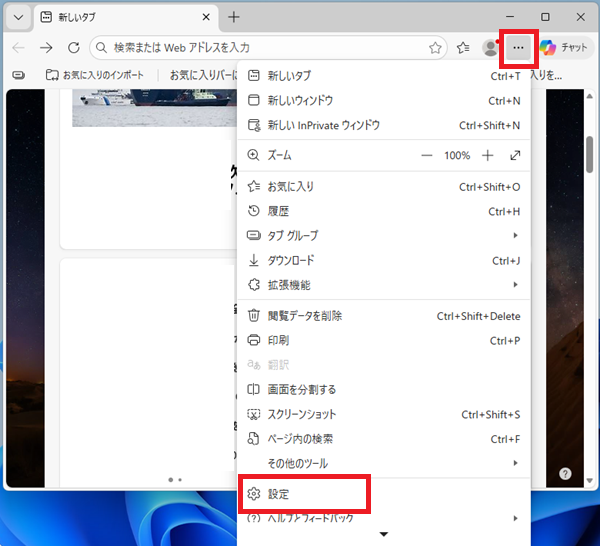Screen dimensions: 600x546
Task: Click the three-dot Settings and more button
Action: tap(518, 47)
